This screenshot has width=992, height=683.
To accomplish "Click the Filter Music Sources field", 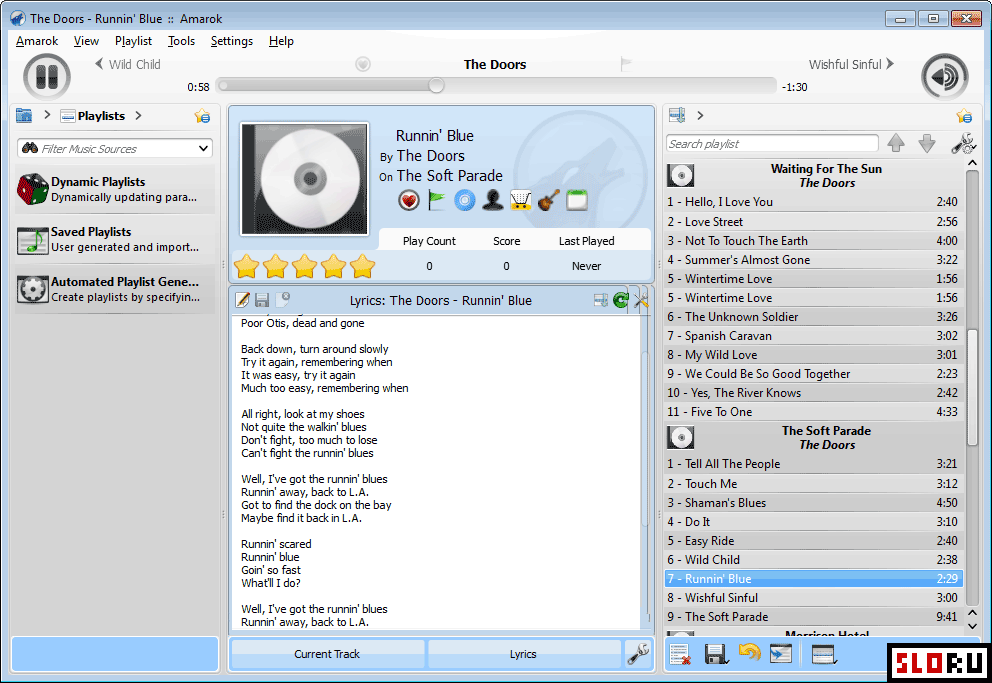I will pos(115,149).
